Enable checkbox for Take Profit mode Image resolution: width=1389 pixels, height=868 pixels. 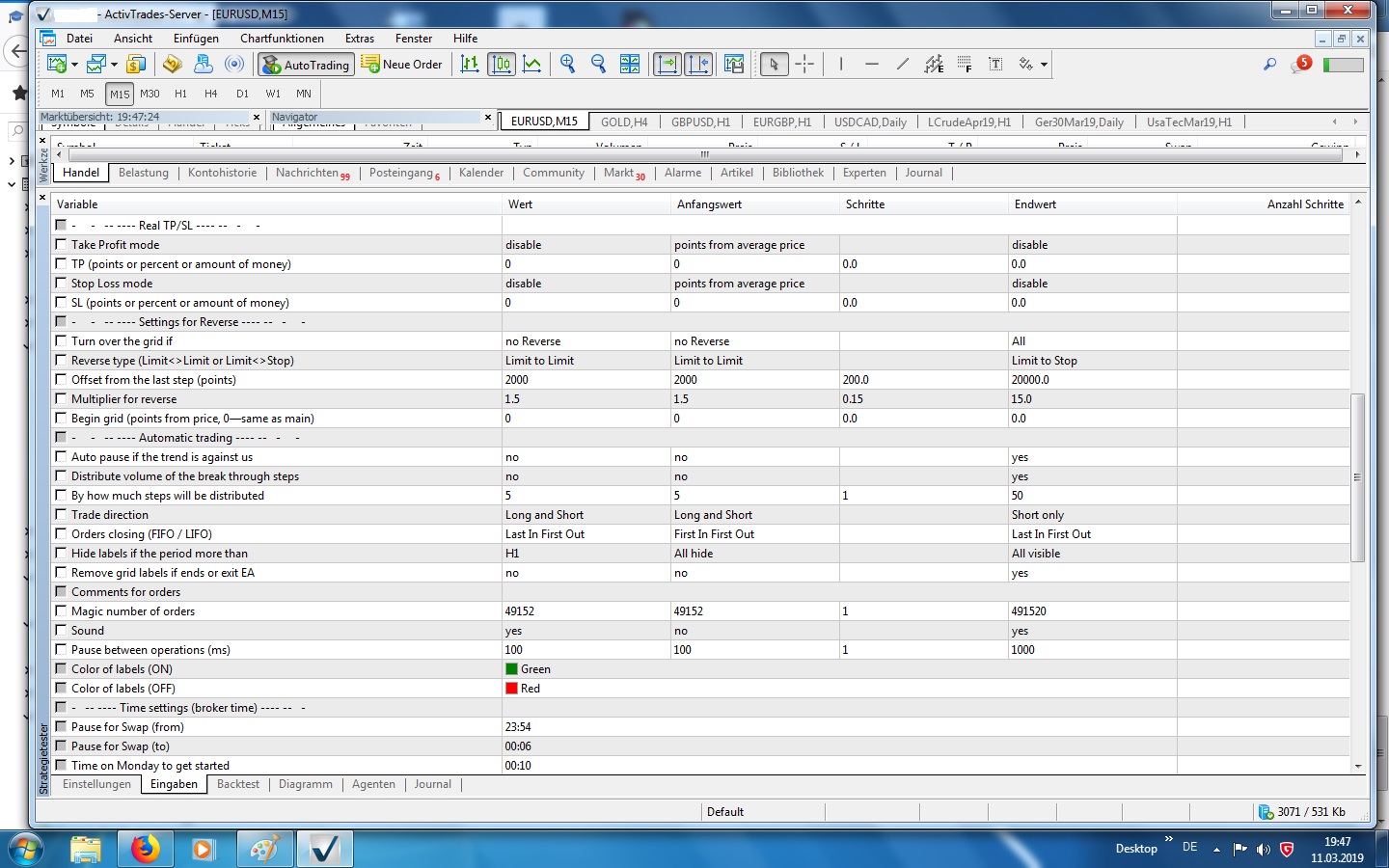[x=62, y=245]
